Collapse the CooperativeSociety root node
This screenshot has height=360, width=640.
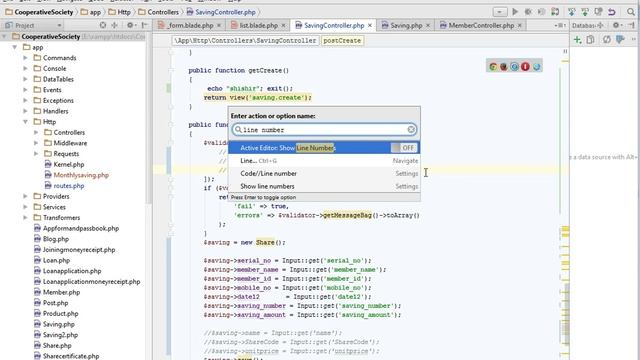4,37
